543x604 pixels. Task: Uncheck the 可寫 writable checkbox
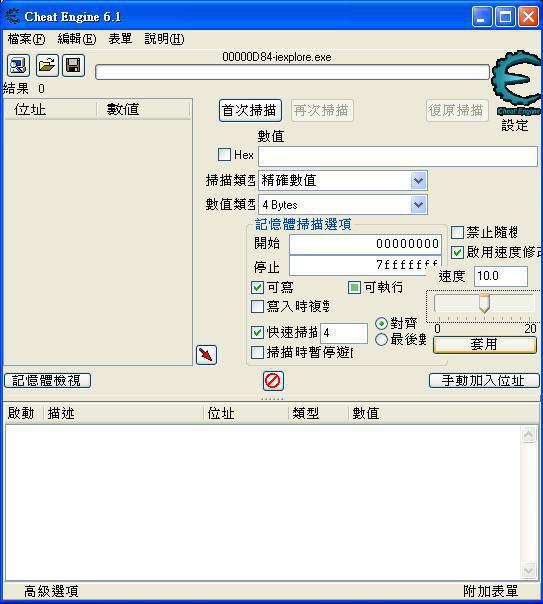(x=257, y=287)
